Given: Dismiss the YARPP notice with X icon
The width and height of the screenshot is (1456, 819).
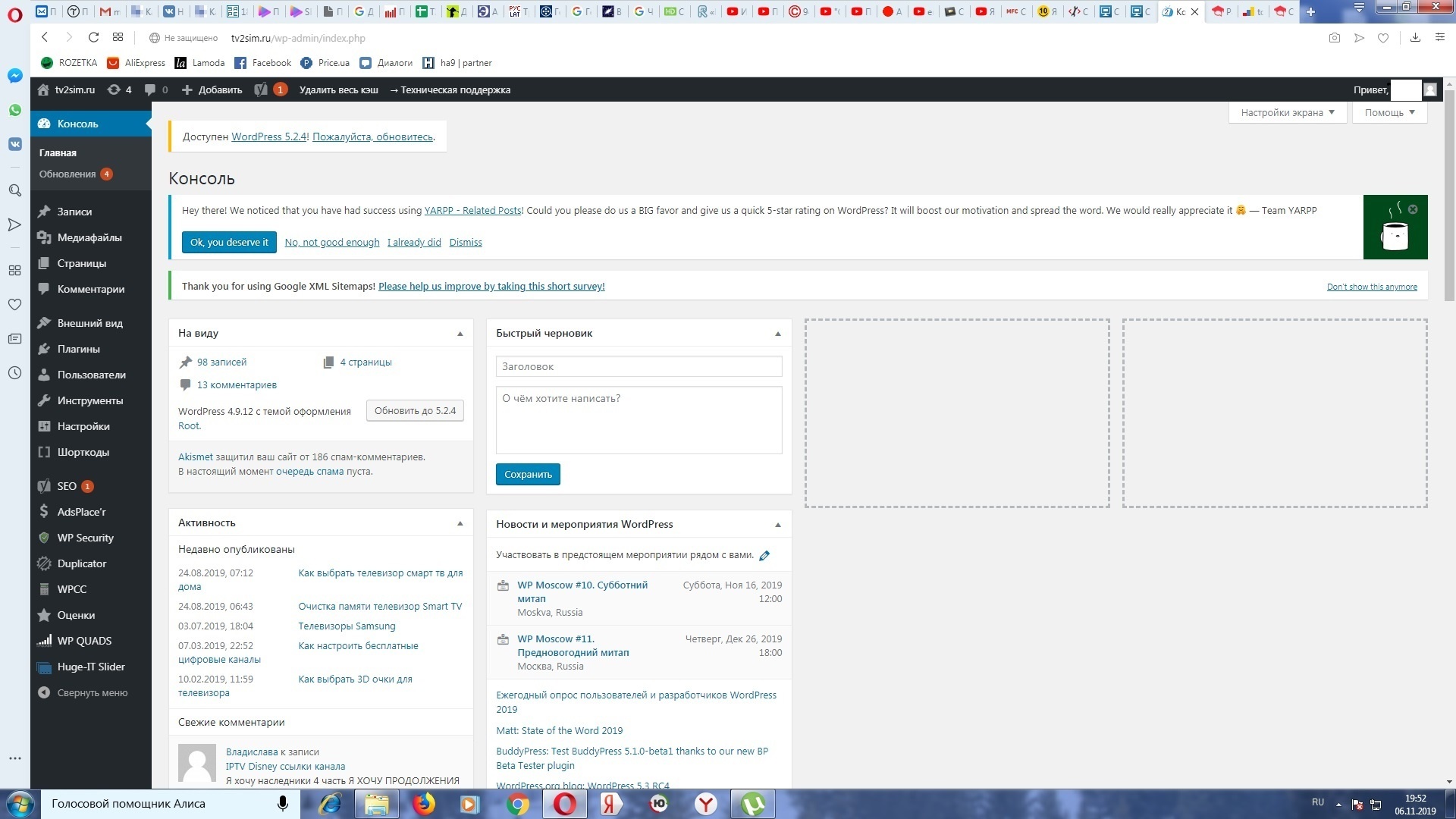Looking at the screenshot, I should tap(1413, 209).
